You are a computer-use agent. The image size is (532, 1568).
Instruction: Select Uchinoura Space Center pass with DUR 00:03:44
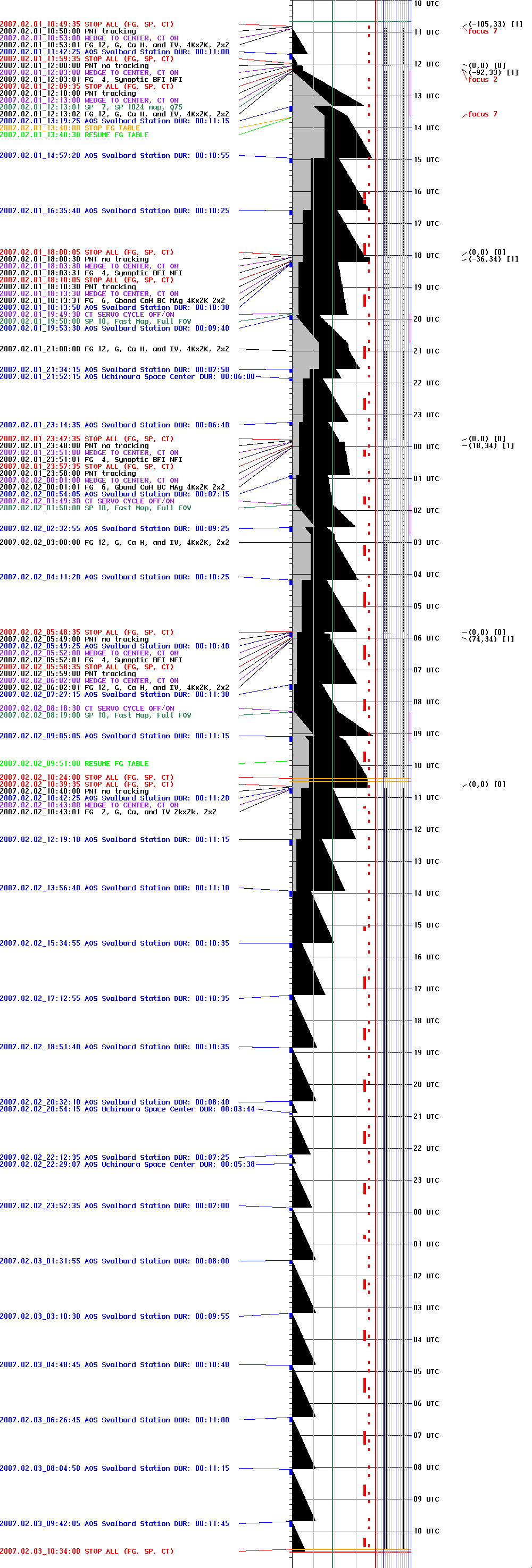(x=127, y=1109)
